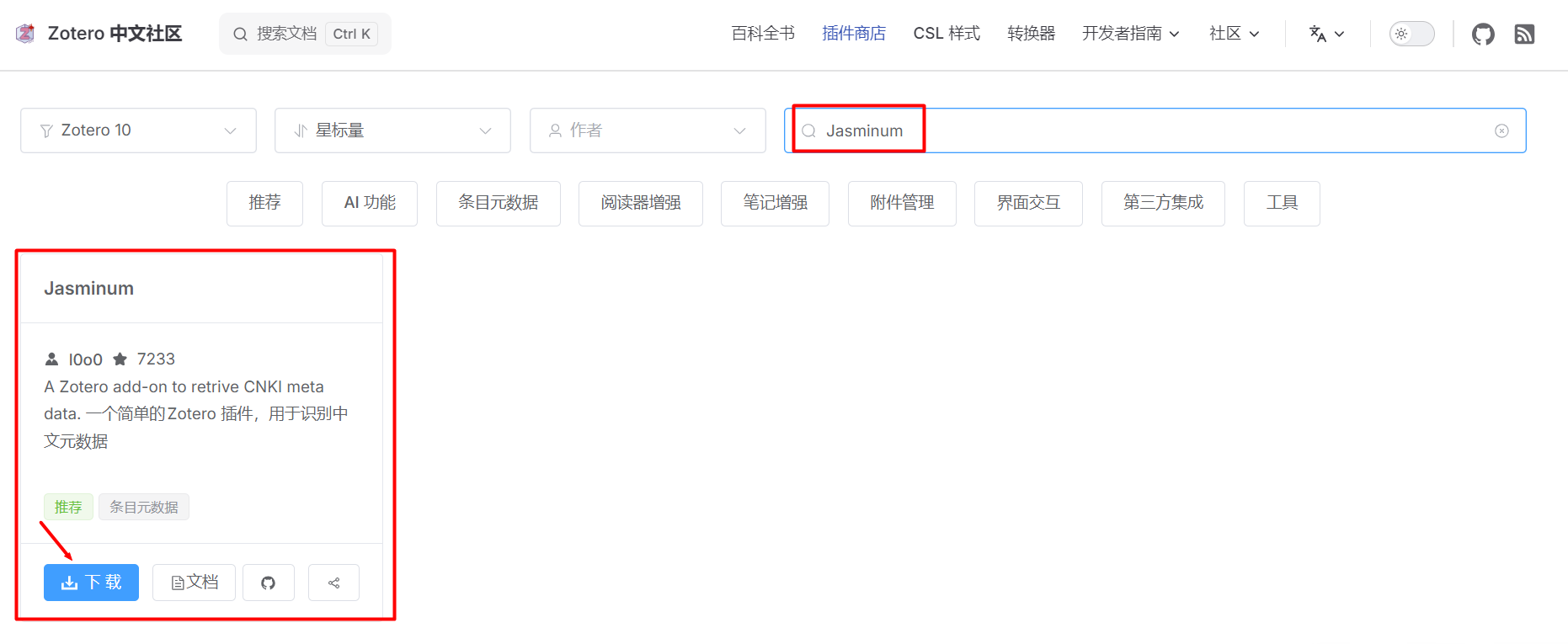Click the search icon in 搜索文档 box
Viewport: 1568px width, 644px height.
(240, 34)
